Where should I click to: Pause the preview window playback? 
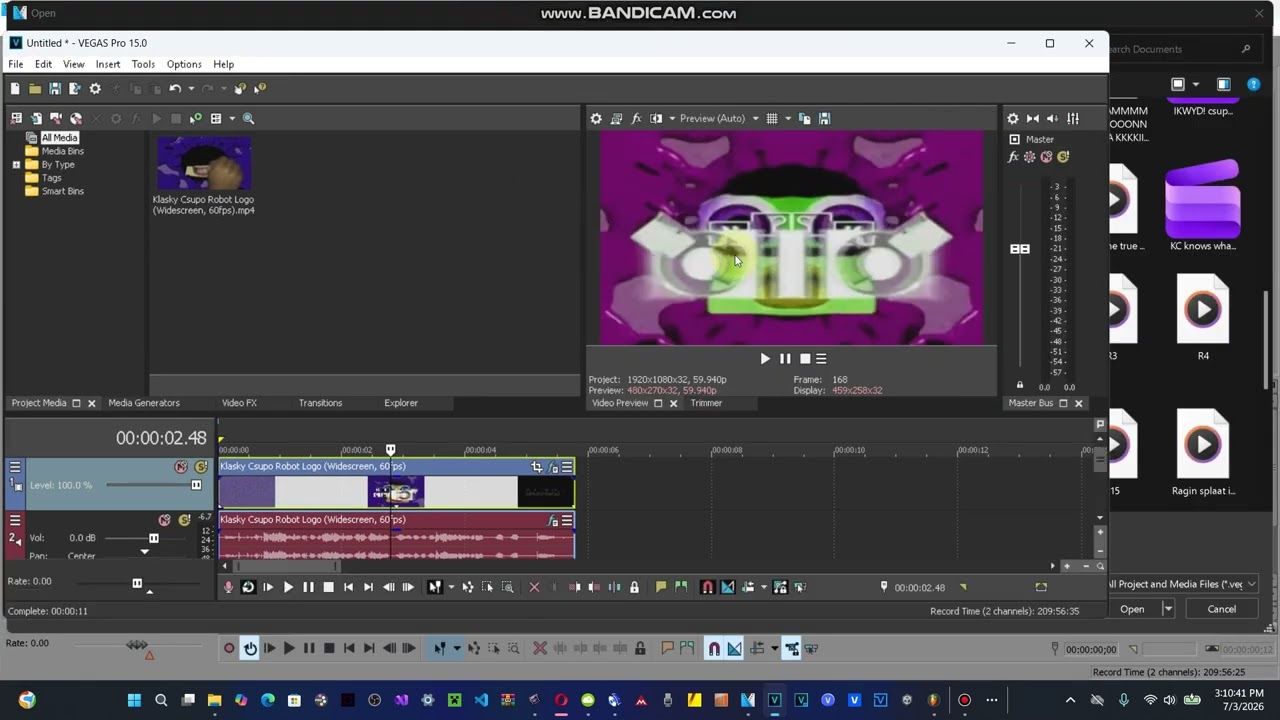[785, 359]
